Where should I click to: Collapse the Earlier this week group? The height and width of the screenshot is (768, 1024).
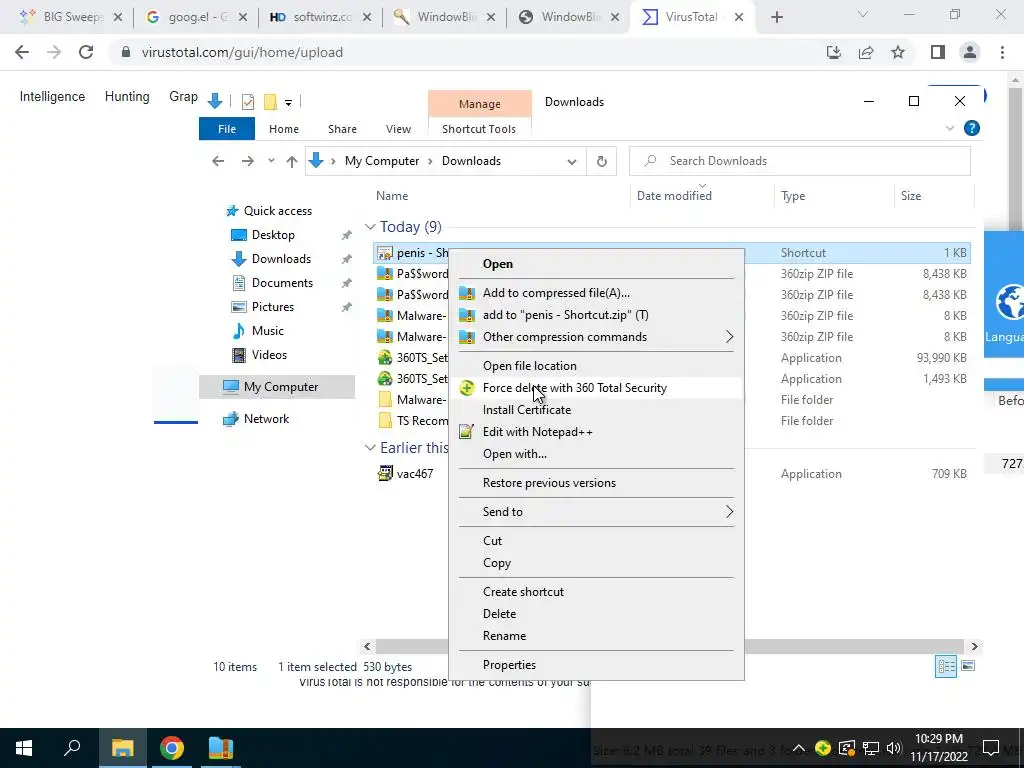pyautogui.click(x=370, y=448)
